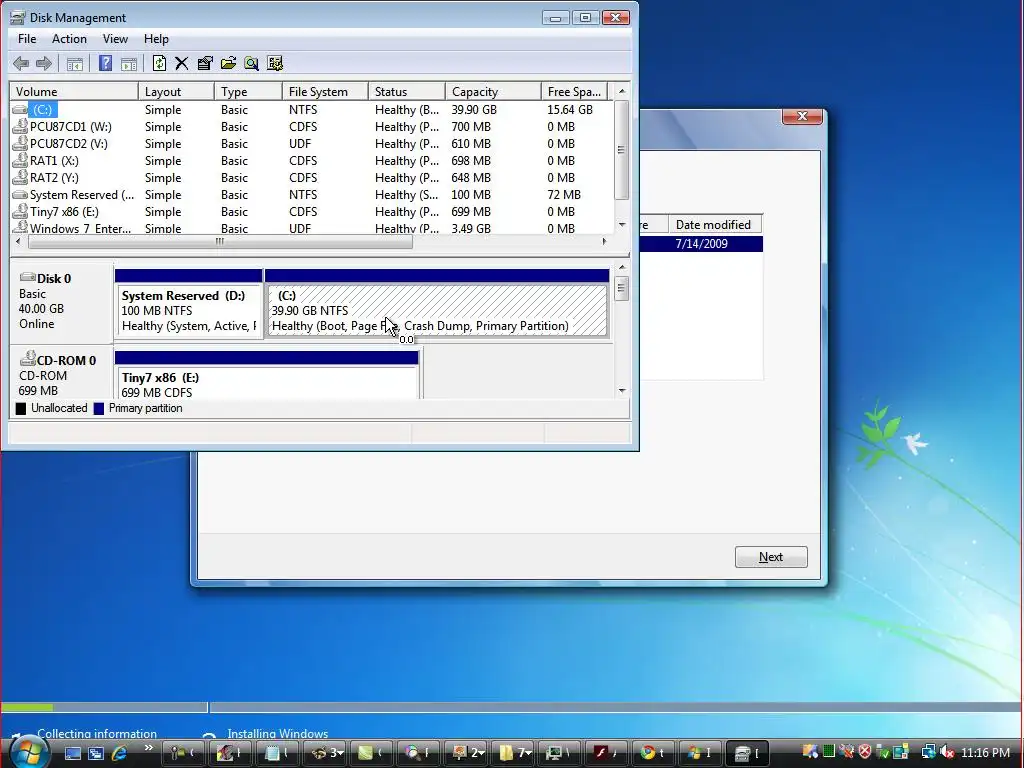Viewport: 1024px width, 768px height.
Task: Select the RAT1 (X:) volume row
Action: point(312,161)
